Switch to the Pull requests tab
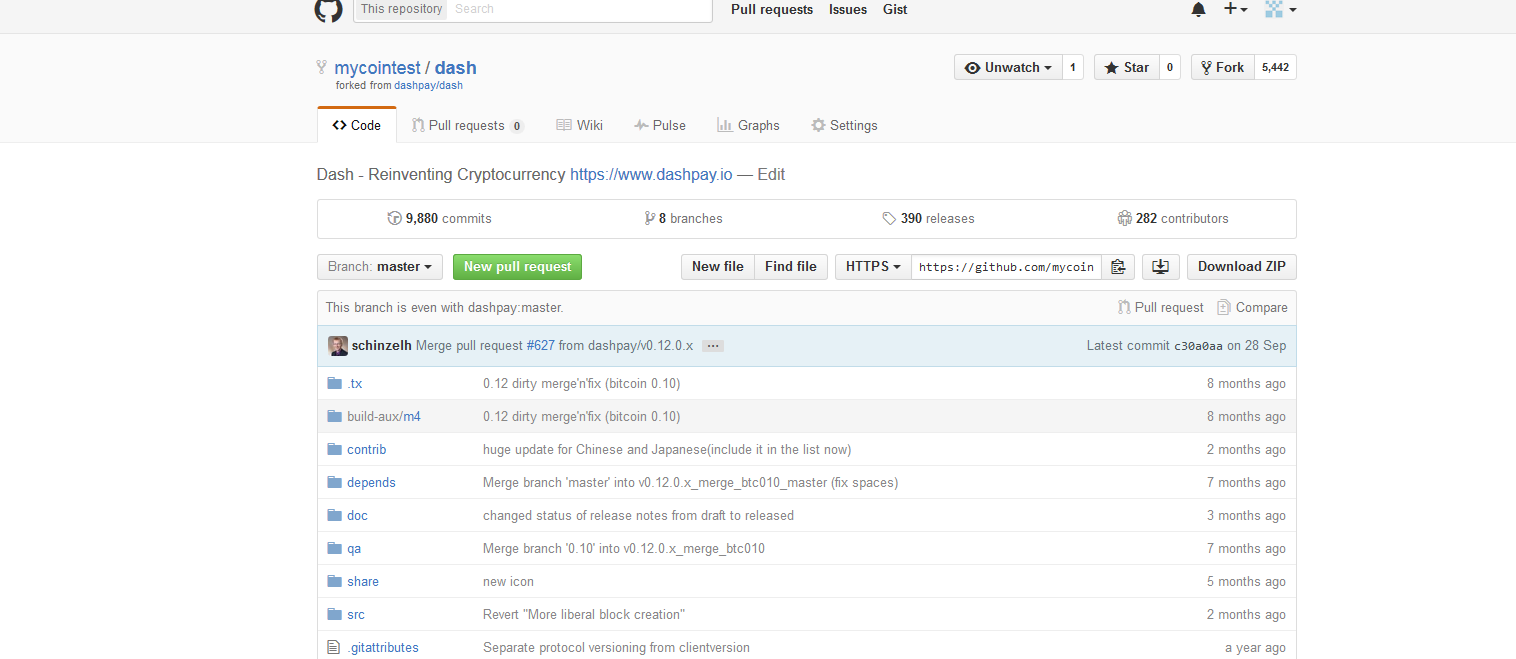1516x659 pixels. point(467,126)
